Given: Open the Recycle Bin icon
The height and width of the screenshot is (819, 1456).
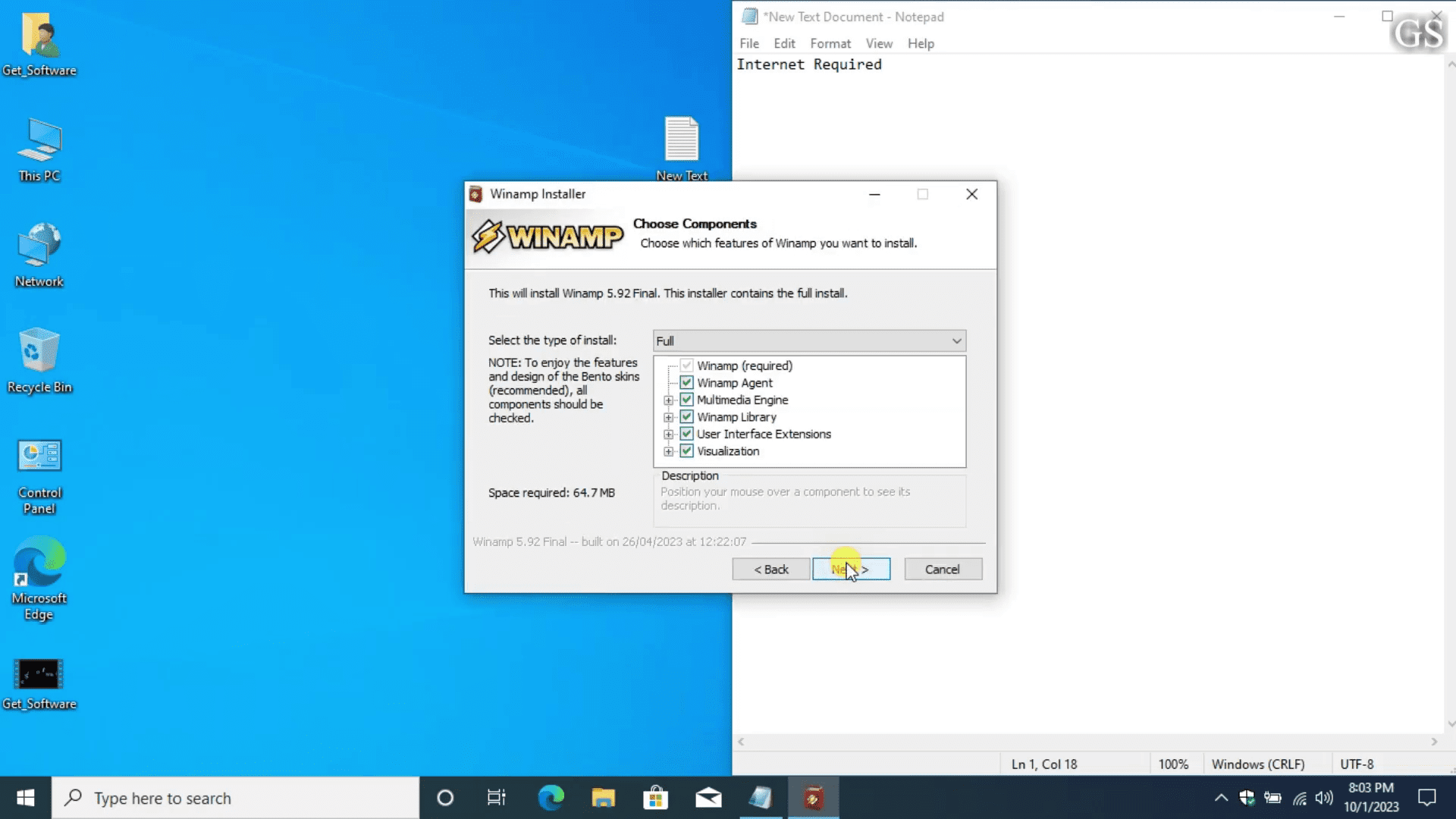Looking at the screenshot, I should [39, 360].
